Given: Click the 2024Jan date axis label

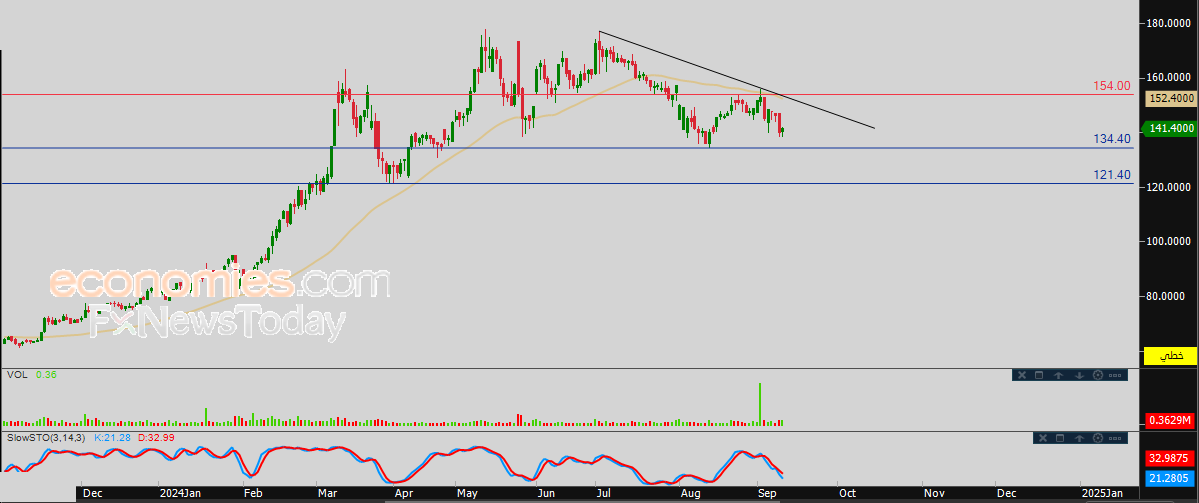Looking at the screenshot, I should tap(181, 494).
